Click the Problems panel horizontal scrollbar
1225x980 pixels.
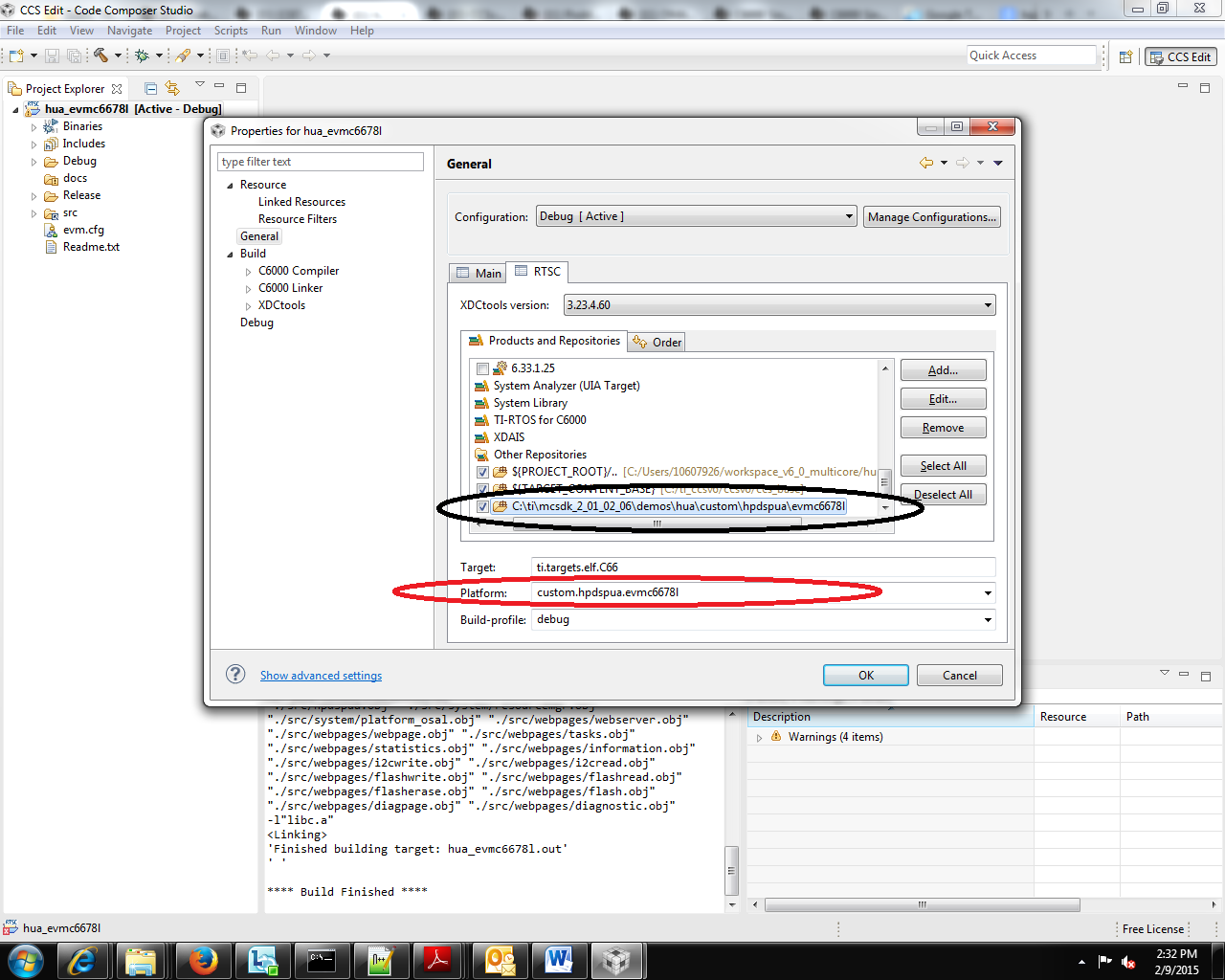tap(922, 904)
